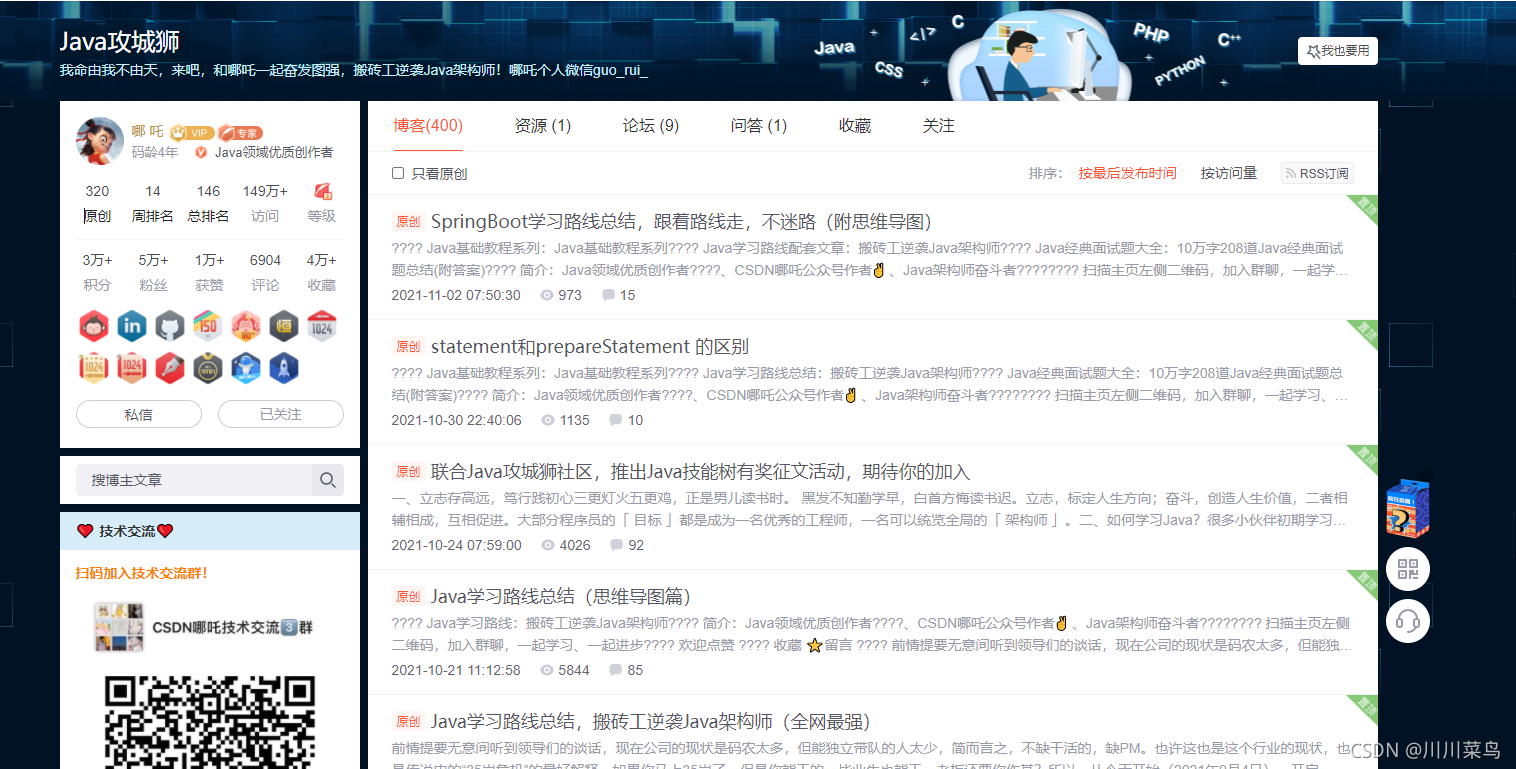Click the 我也要用 button
This screenshot has height=769, width=1516.
tap(1338, 51)
